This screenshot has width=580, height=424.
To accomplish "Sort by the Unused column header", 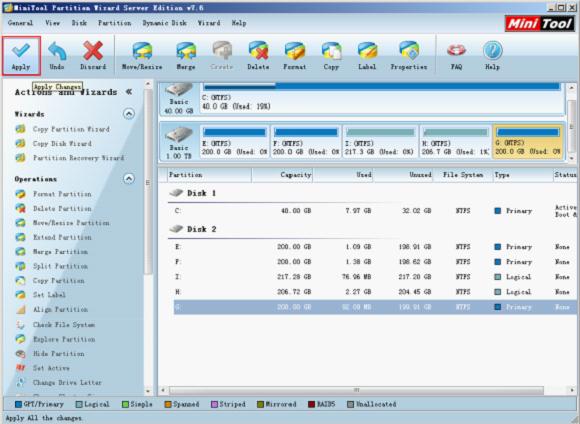I will click(403, 175).
